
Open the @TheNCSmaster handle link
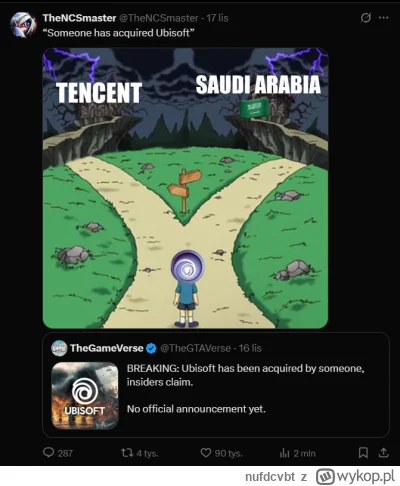click(x=159, y=18)
